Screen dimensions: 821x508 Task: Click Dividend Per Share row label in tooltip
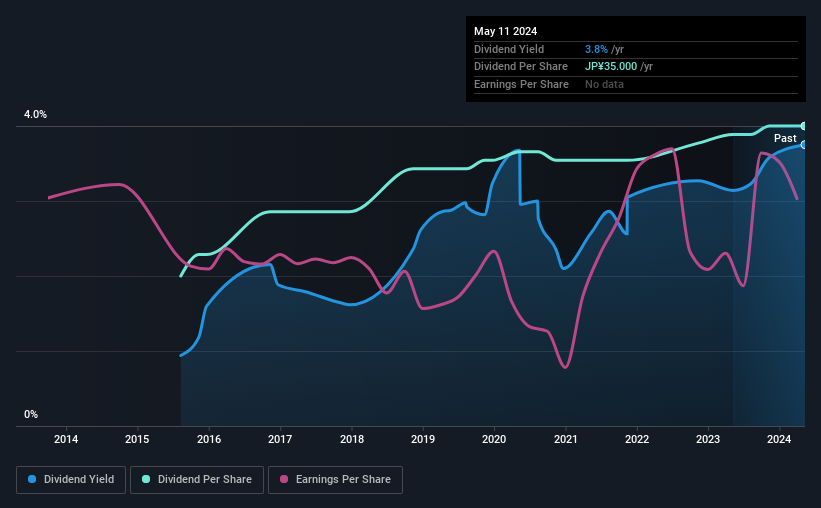point(521,67)
